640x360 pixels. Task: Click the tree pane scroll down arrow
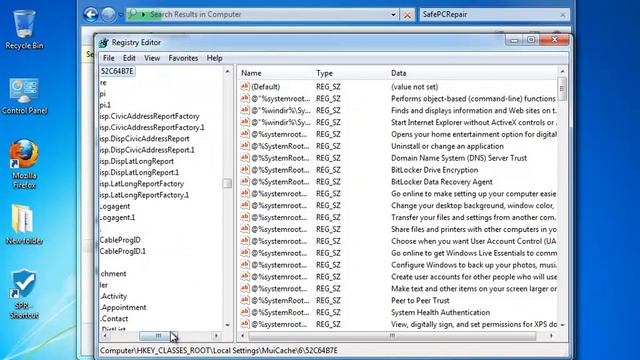pos(227,325)
